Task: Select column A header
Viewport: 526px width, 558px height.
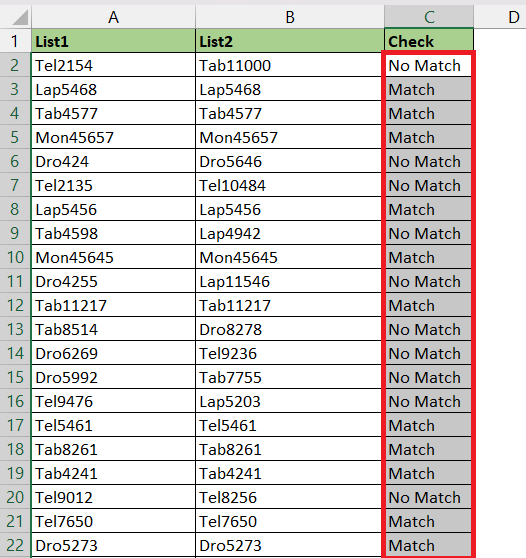Action: (x=114, y=17)
